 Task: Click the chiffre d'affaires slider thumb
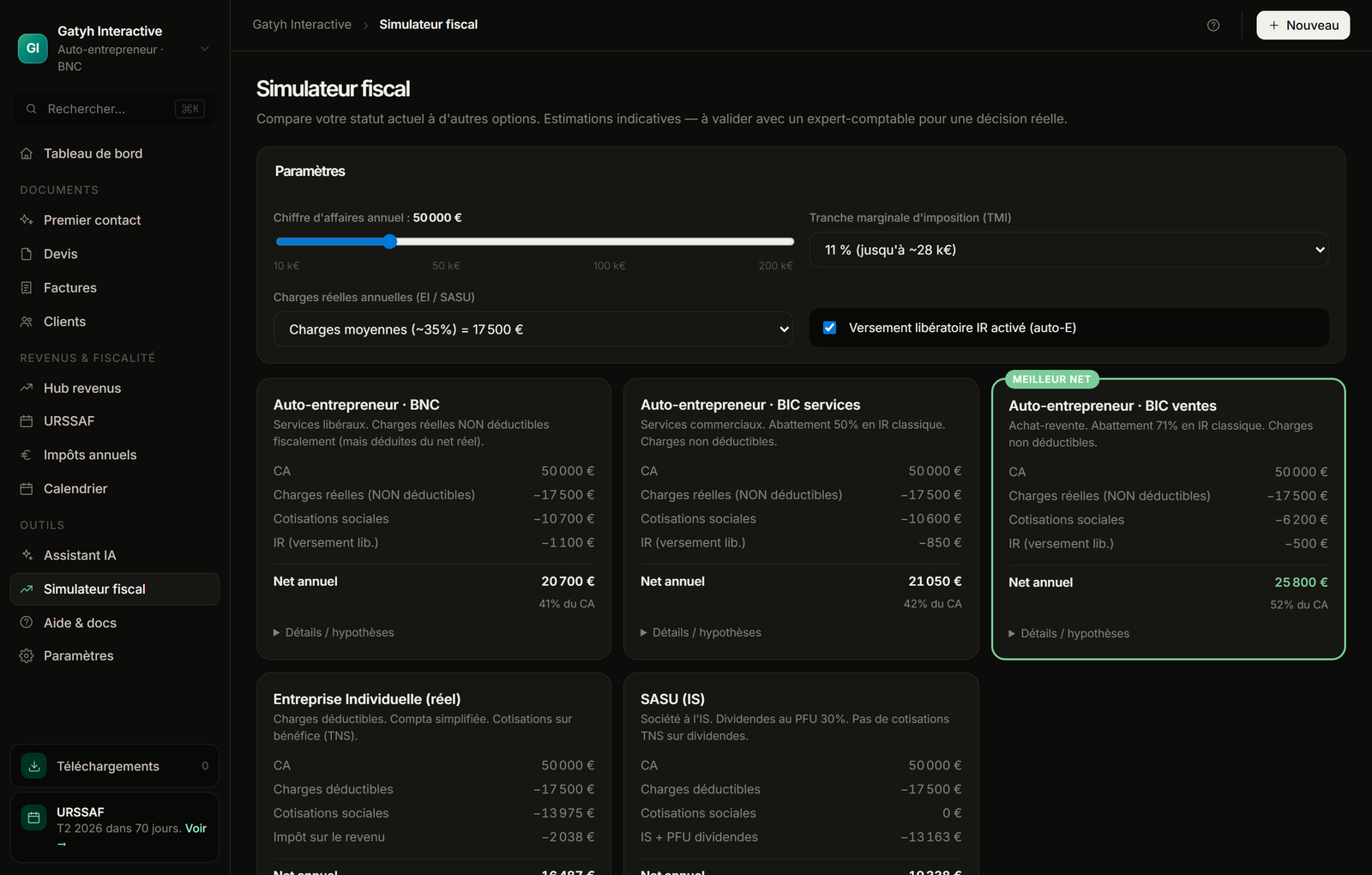[390, 242]
